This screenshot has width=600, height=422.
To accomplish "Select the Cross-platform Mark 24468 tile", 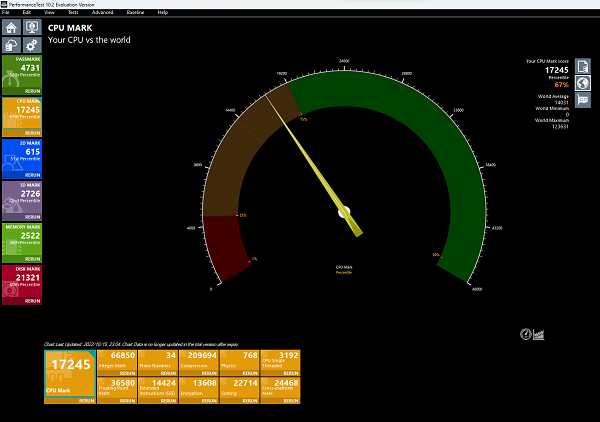I will click(280, 388).
